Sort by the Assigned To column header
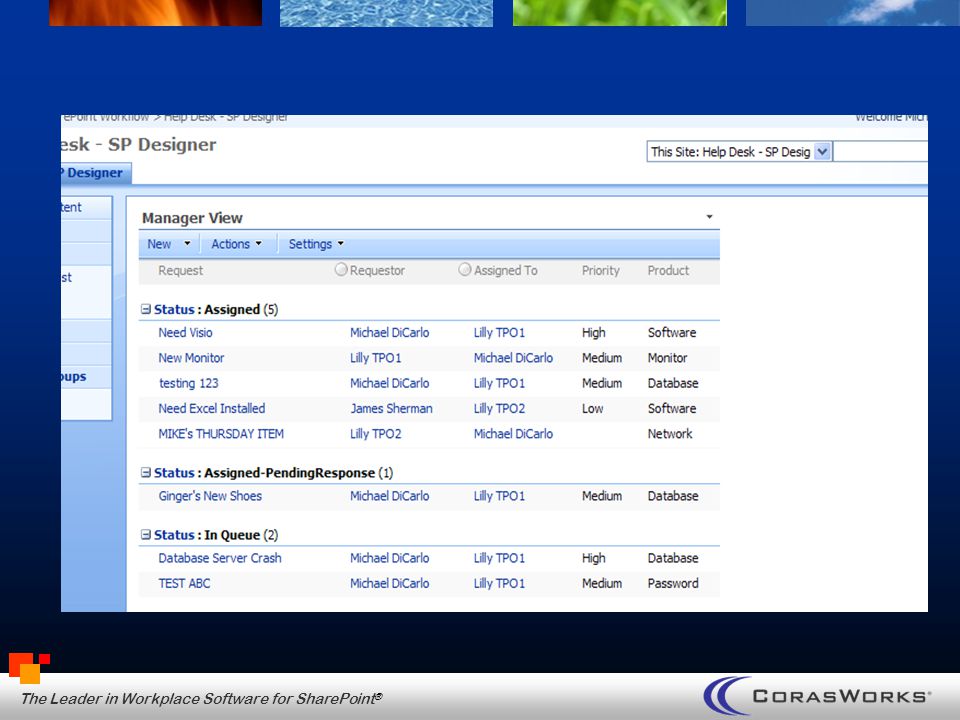Image resolution: width=960 pixels, height=720 pixels. pos(506,271)
